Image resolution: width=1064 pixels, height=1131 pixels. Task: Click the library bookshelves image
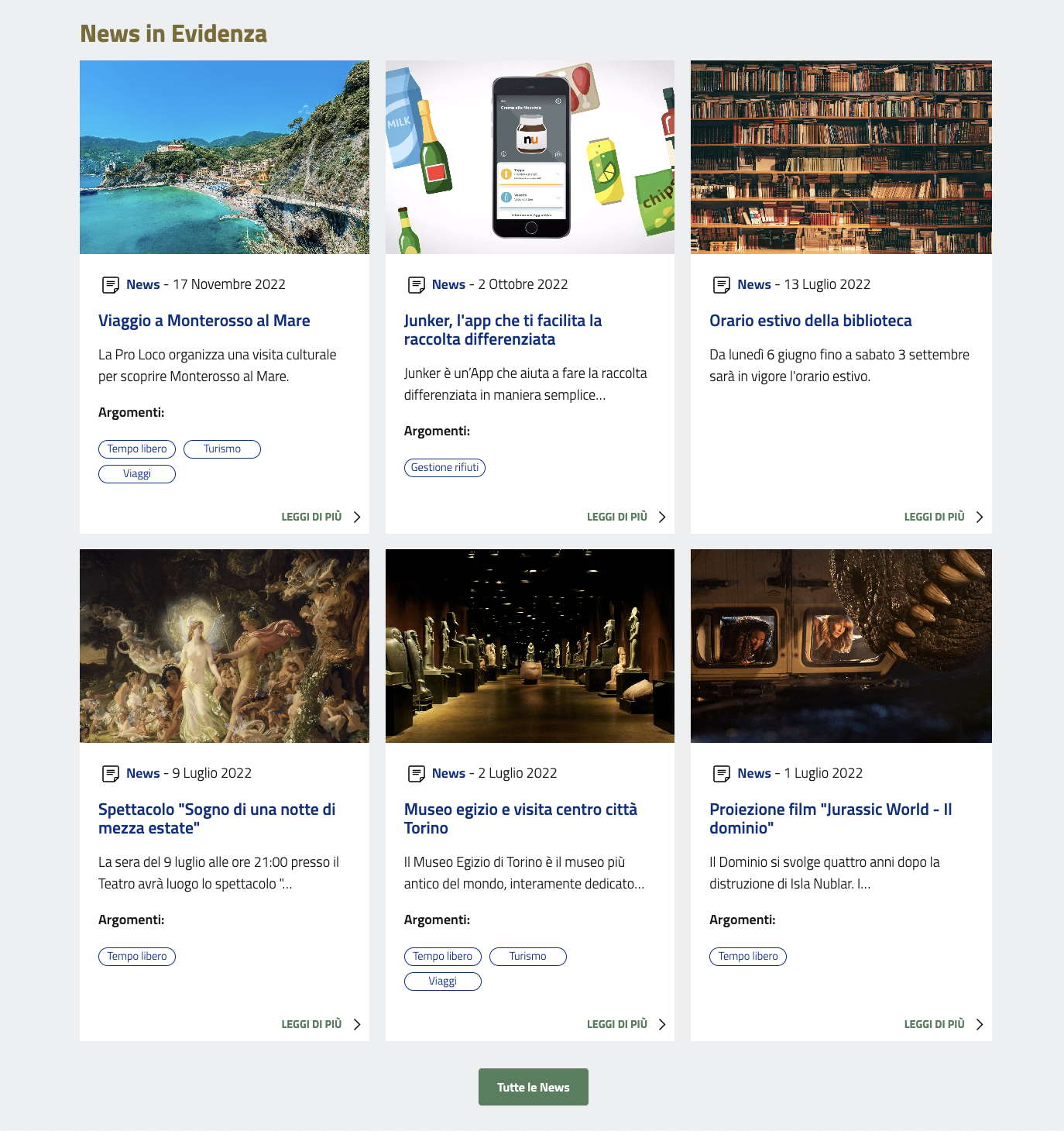[x=841, y=157]
